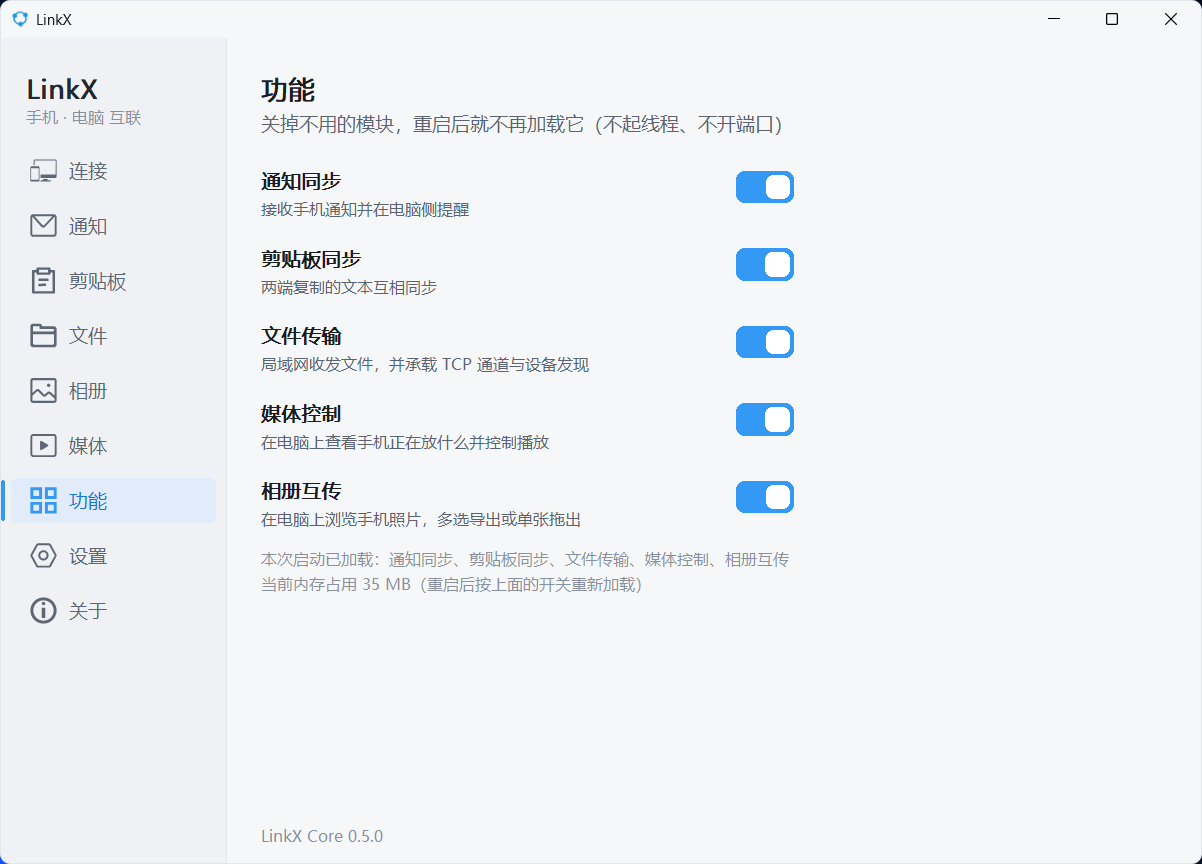Click description 在电脑上查看手机正在放什么并控制播放
1202x864 pixels.
tap(405, 442)
